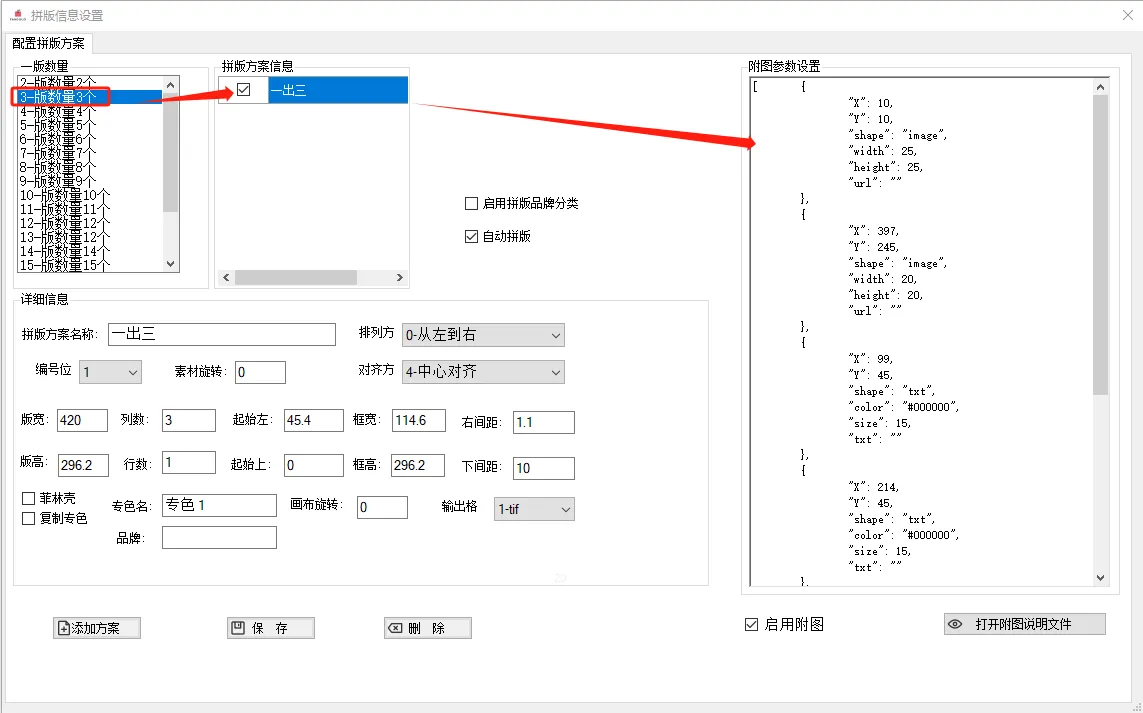1143x713 pixels.
Task: Select 6-版数量6个 list item
Action: click(x=90, y=139)
